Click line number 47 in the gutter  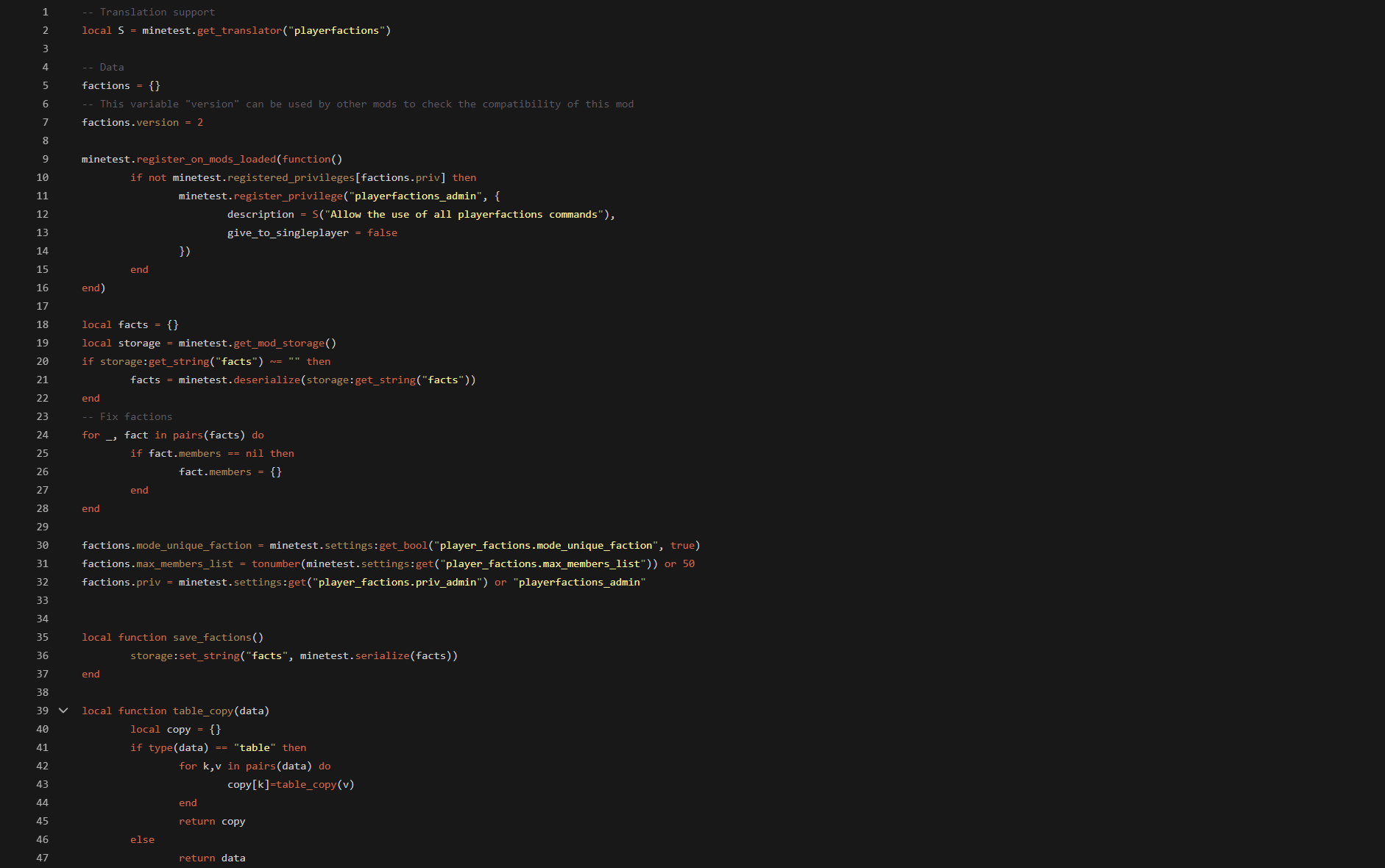pos(43,858)
